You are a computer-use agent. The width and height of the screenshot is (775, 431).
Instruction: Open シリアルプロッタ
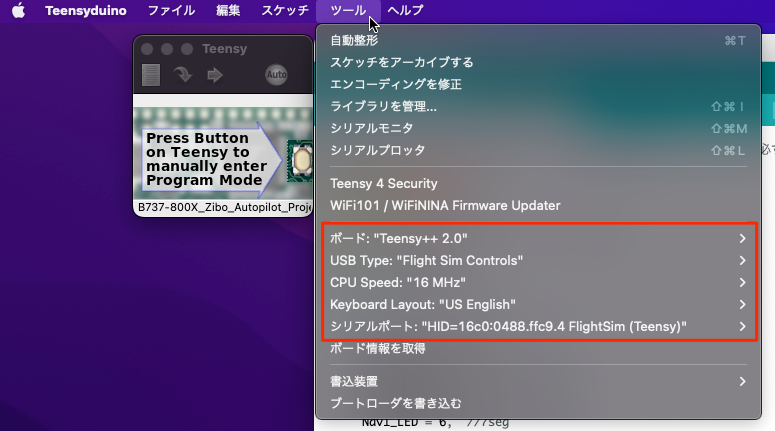tap(538, 150)
